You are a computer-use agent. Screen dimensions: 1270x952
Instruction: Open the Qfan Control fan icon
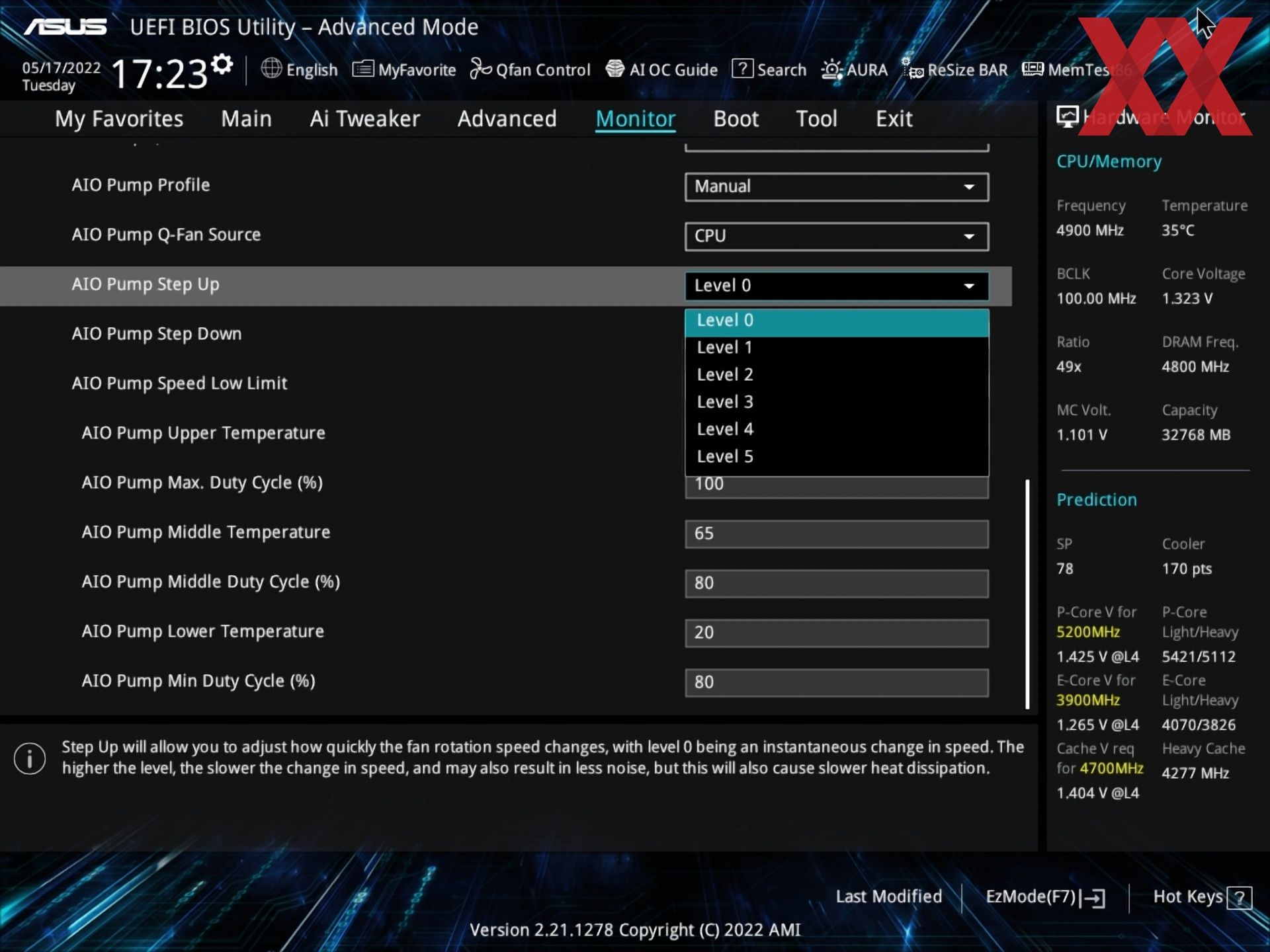click(x=480, y=68)
